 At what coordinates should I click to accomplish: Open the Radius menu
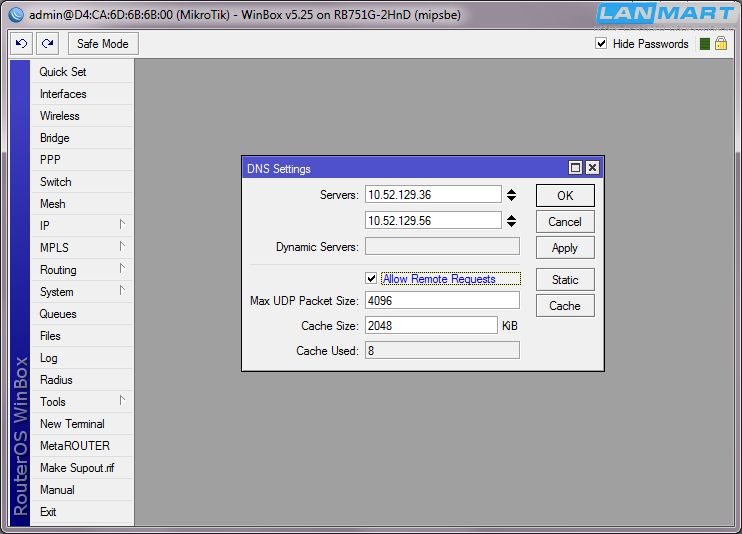click(81, 380)
